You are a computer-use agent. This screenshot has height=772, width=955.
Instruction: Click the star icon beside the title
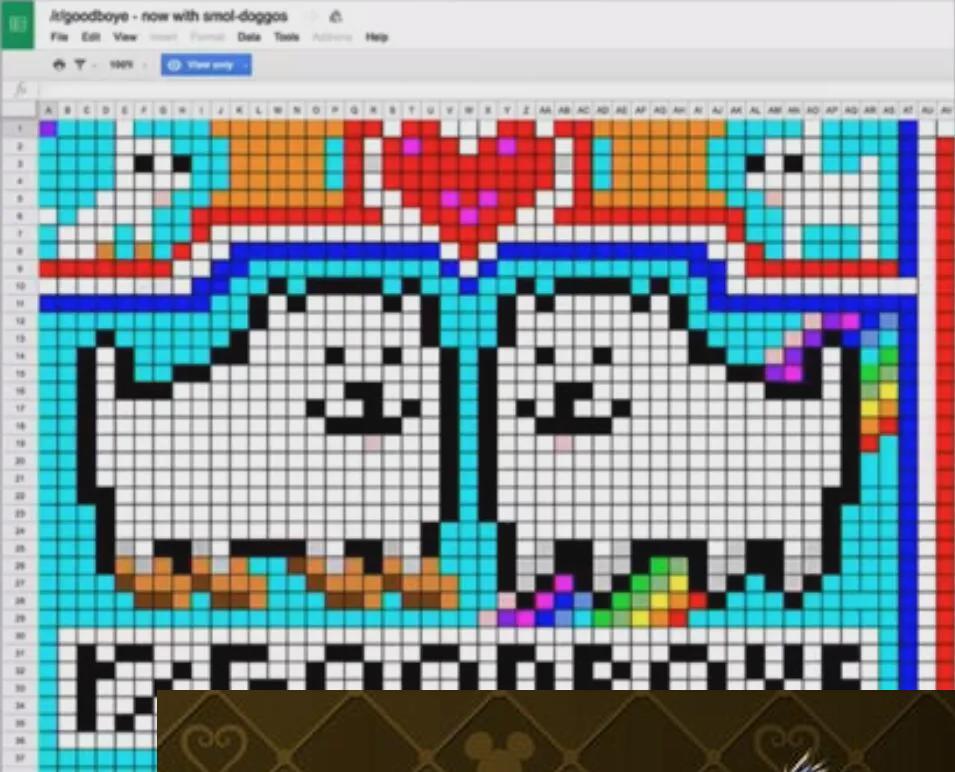313,16
